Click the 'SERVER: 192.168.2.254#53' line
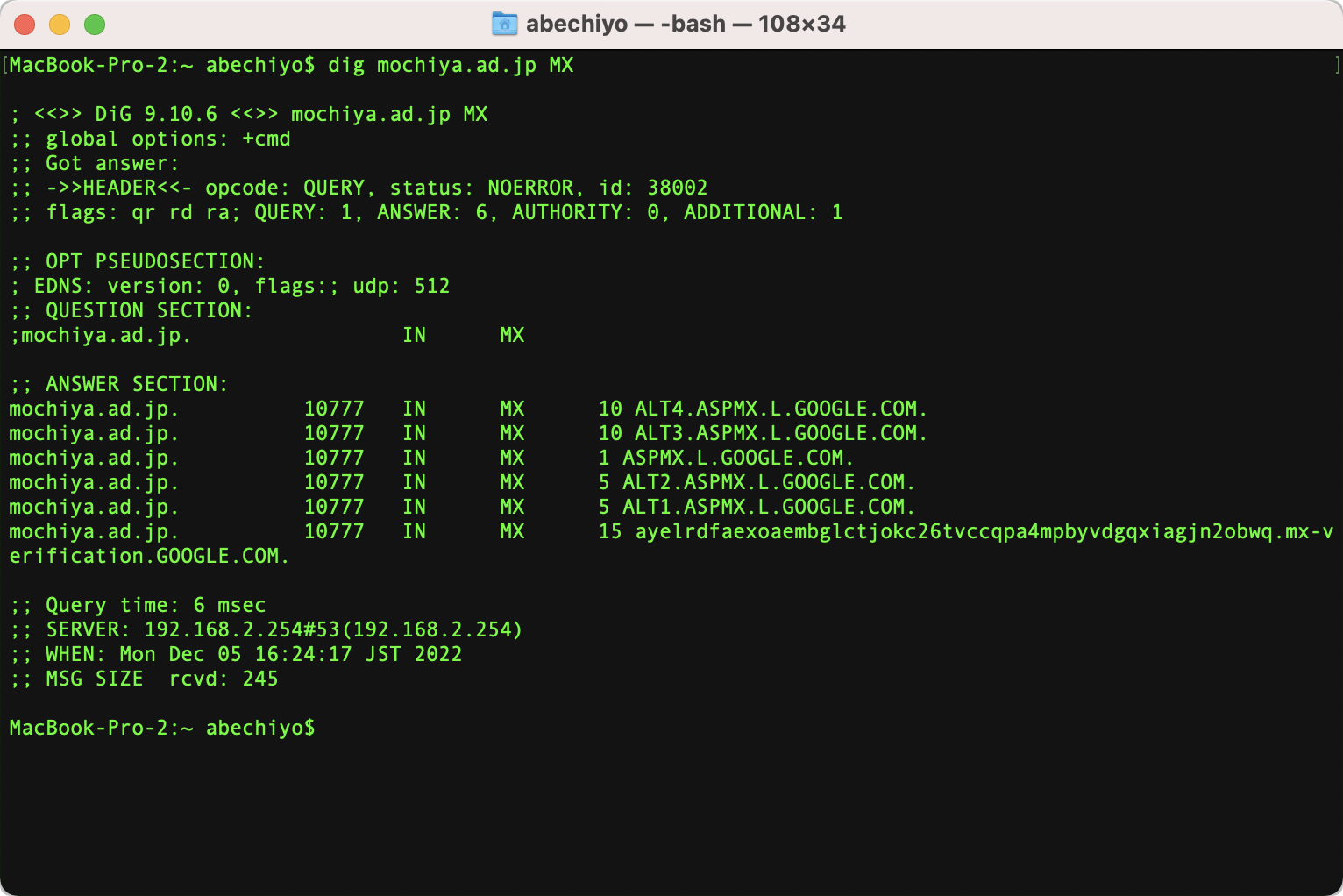The image size is (1343, 896). click(266, 630)
